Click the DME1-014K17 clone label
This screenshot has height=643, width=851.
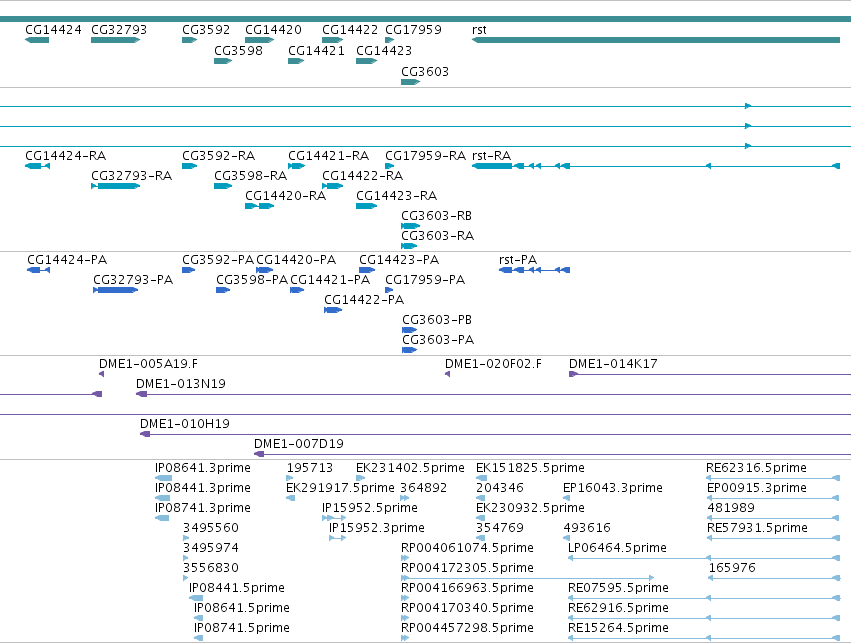point(613,364)
